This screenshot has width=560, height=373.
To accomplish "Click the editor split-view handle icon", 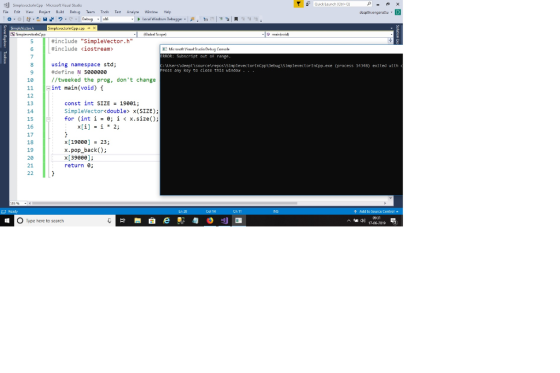I will (390, 40).
